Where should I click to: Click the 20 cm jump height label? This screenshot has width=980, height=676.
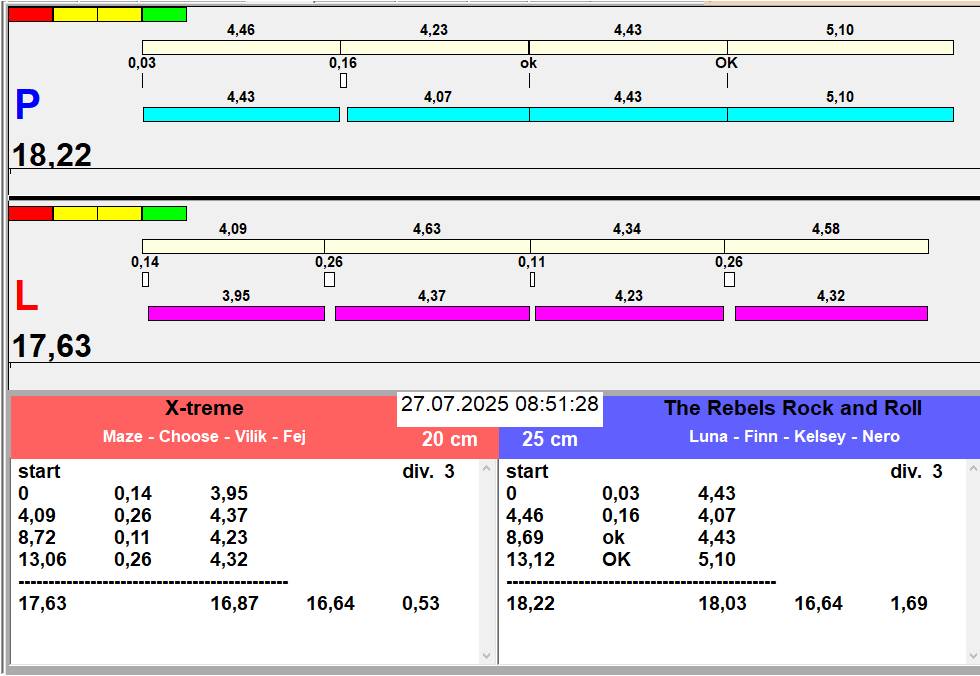(x=449, y=439)
